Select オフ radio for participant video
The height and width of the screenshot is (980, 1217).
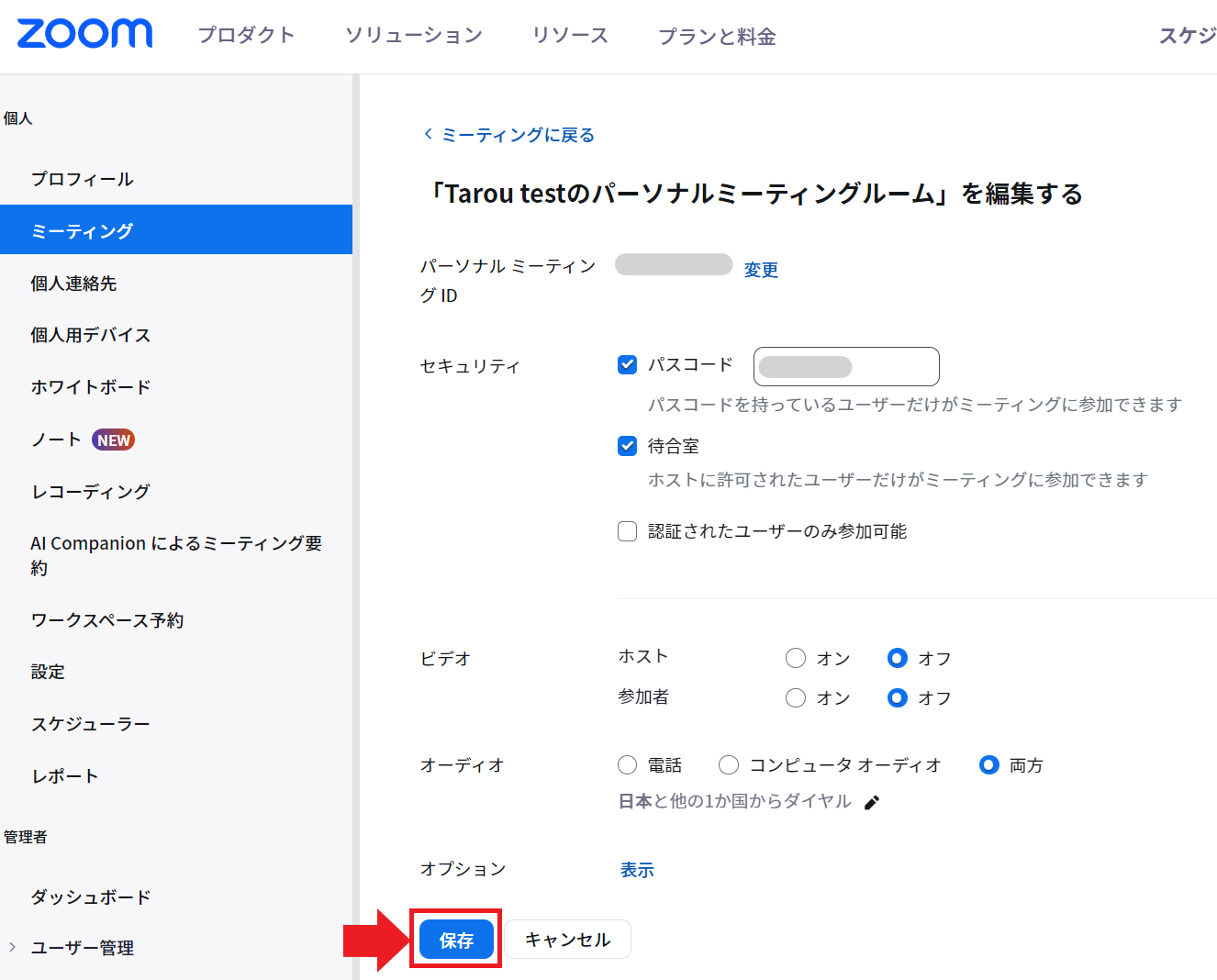point(898,698)
